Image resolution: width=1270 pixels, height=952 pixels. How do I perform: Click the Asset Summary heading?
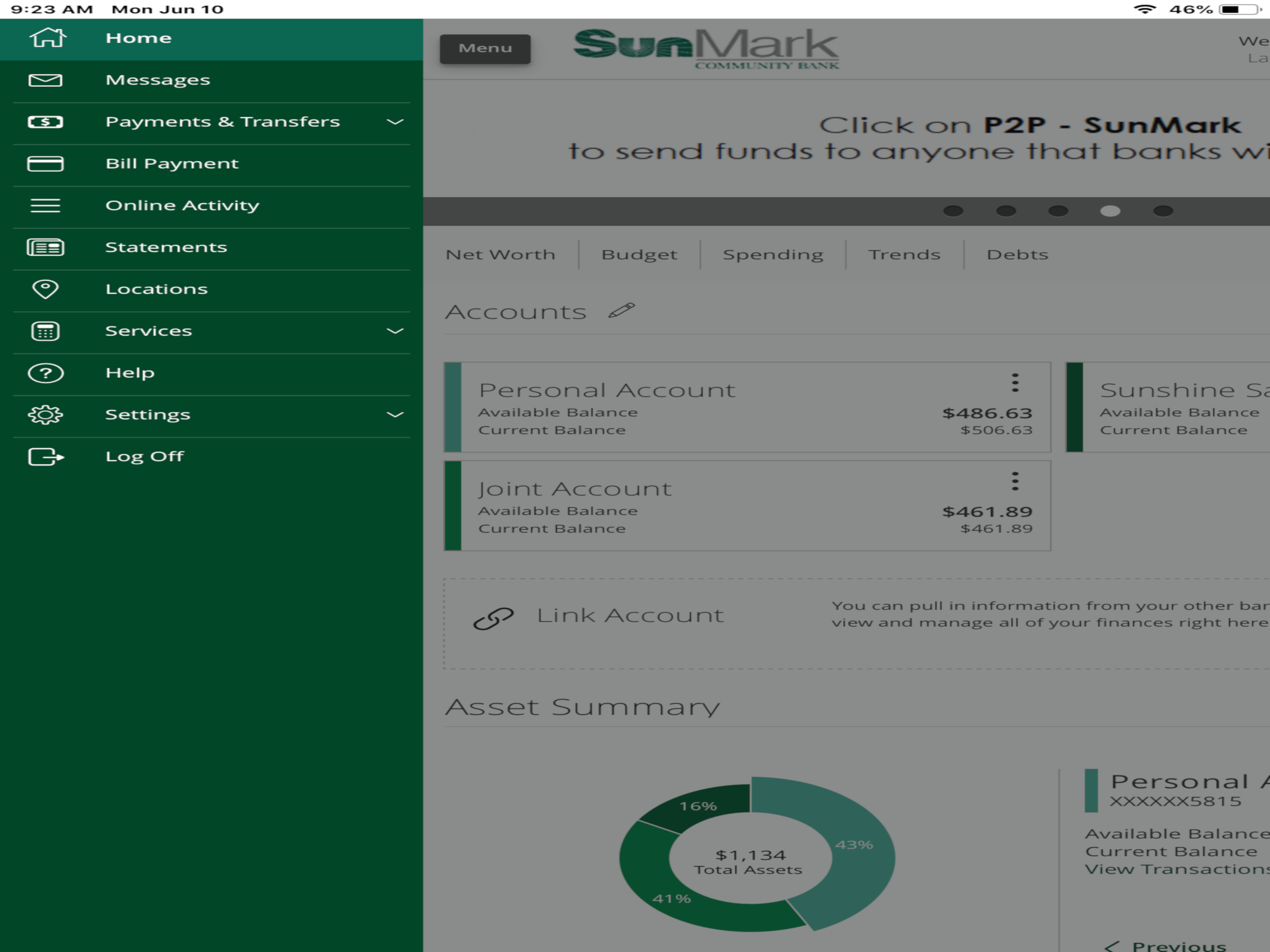[582, 707]
